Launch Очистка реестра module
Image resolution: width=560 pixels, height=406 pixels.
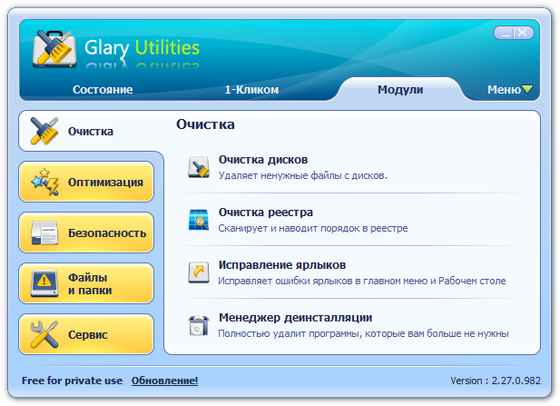point(265,212)
